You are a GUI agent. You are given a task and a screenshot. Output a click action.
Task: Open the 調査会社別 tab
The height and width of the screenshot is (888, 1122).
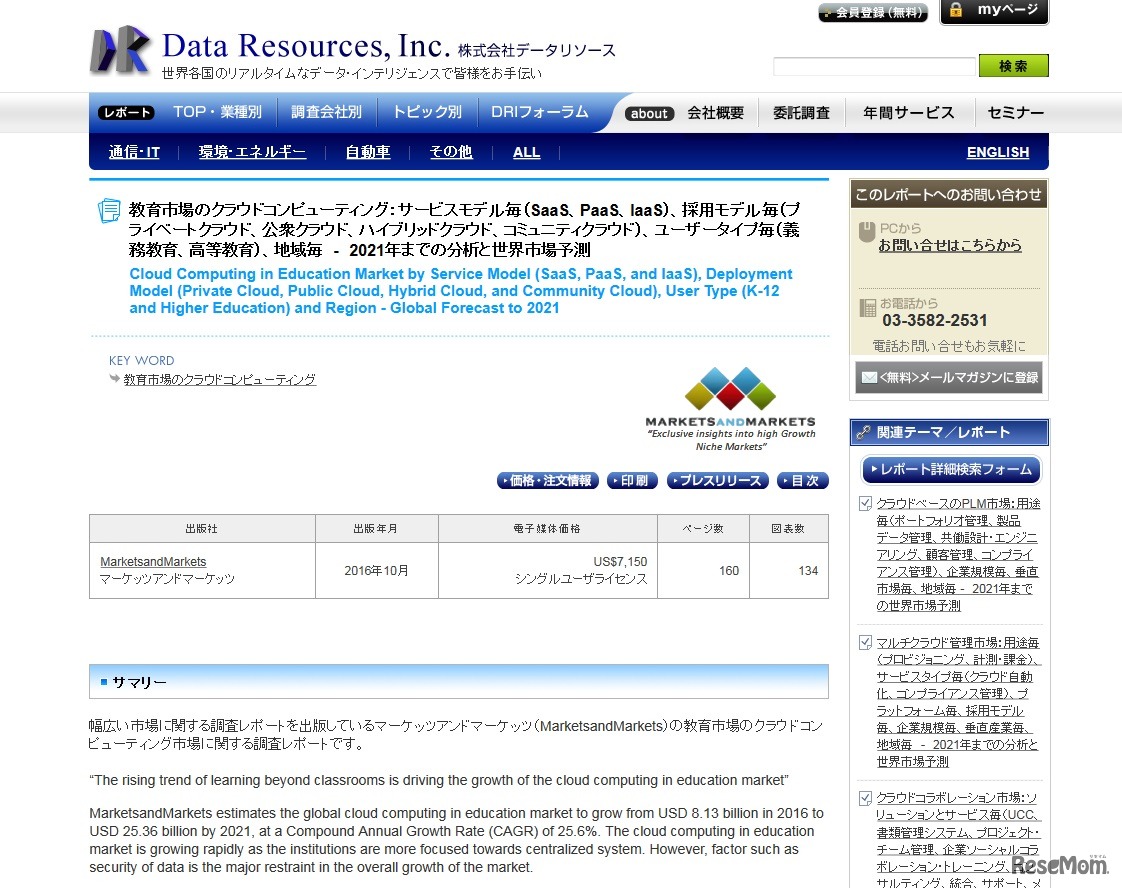pyautogui.click(x=326, y=112)
